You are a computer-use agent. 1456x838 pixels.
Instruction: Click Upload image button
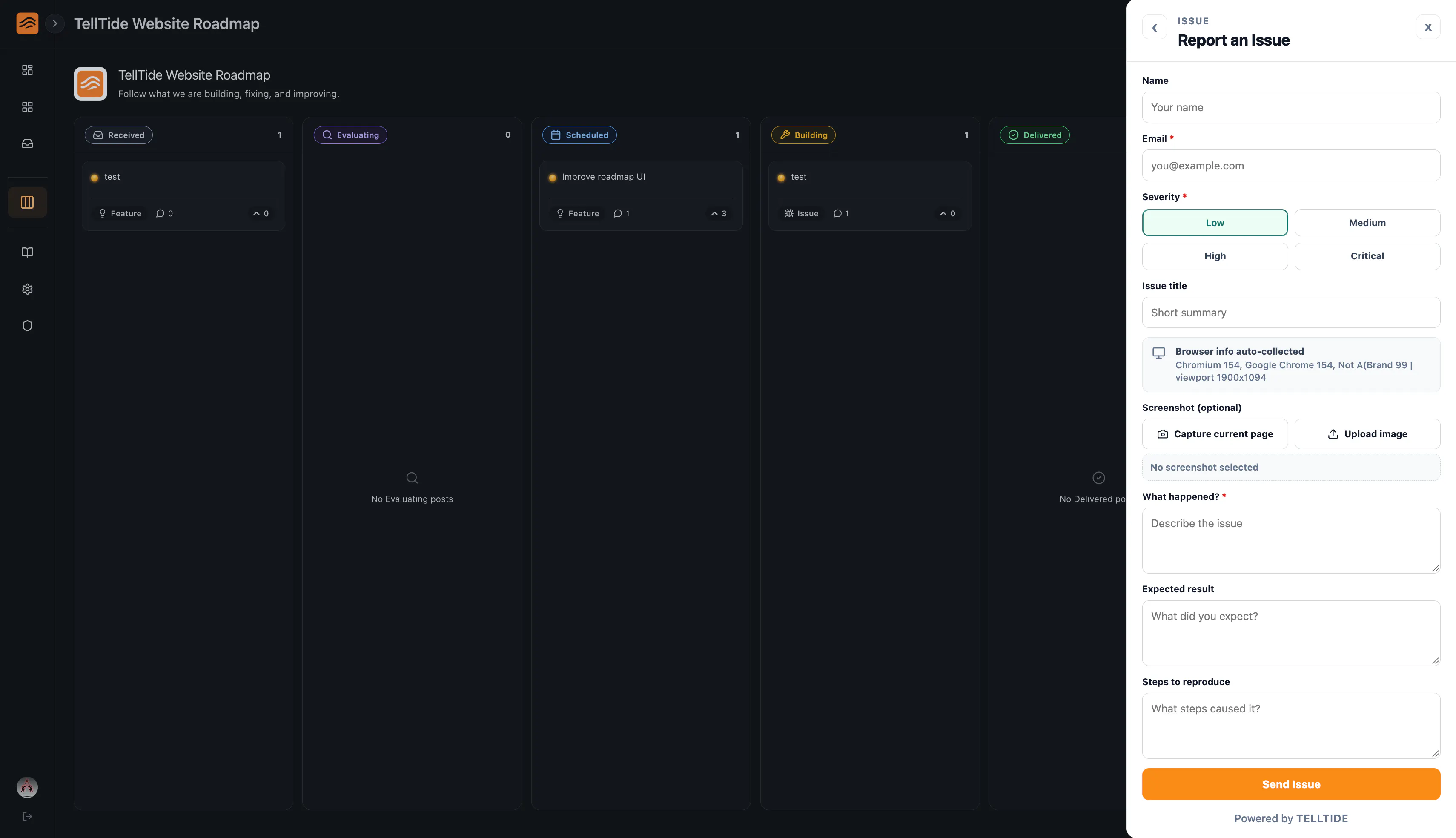point(1367,434)
